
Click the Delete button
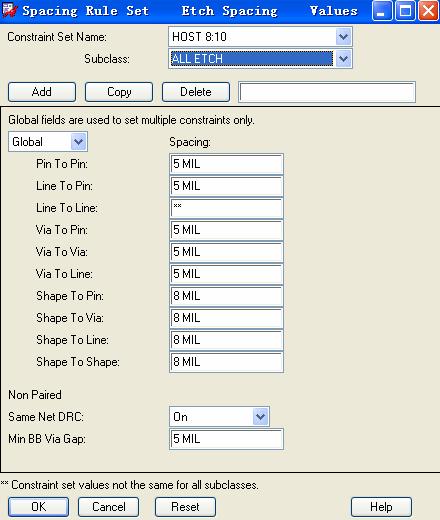coord(196,92)
